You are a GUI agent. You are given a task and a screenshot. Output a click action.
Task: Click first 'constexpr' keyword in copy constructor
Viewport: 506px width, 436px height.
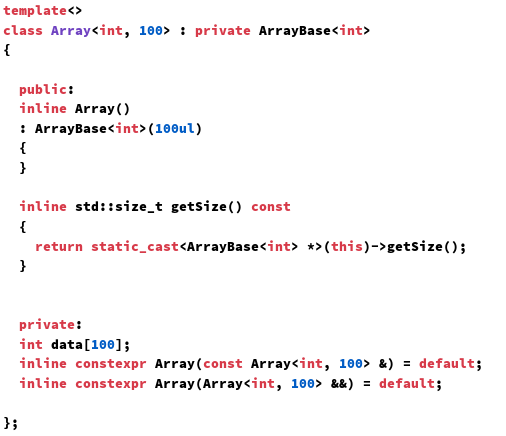(x=111, y=364)
